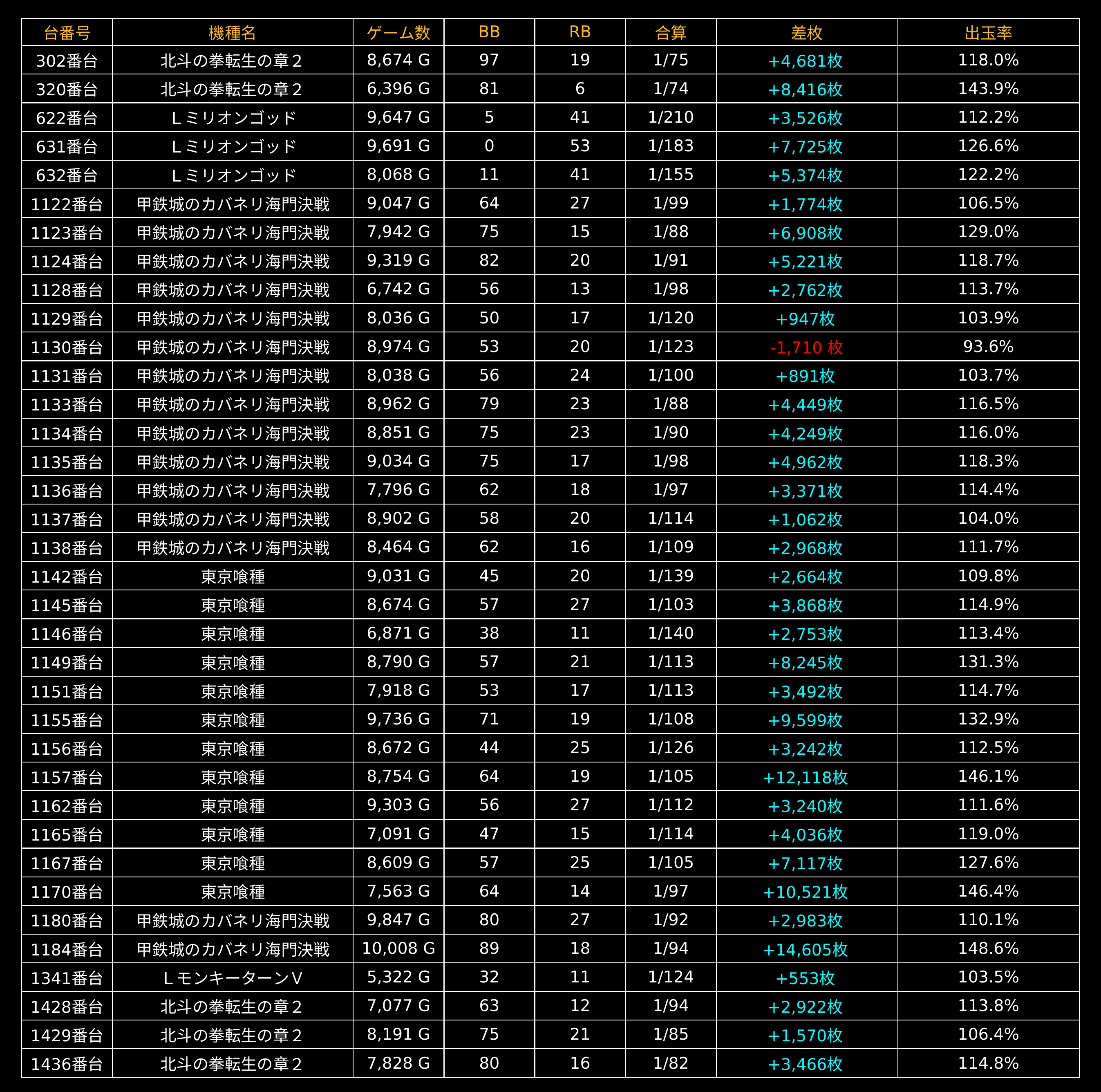Click the 302番台 machine number cell

(x=67, y=61)
